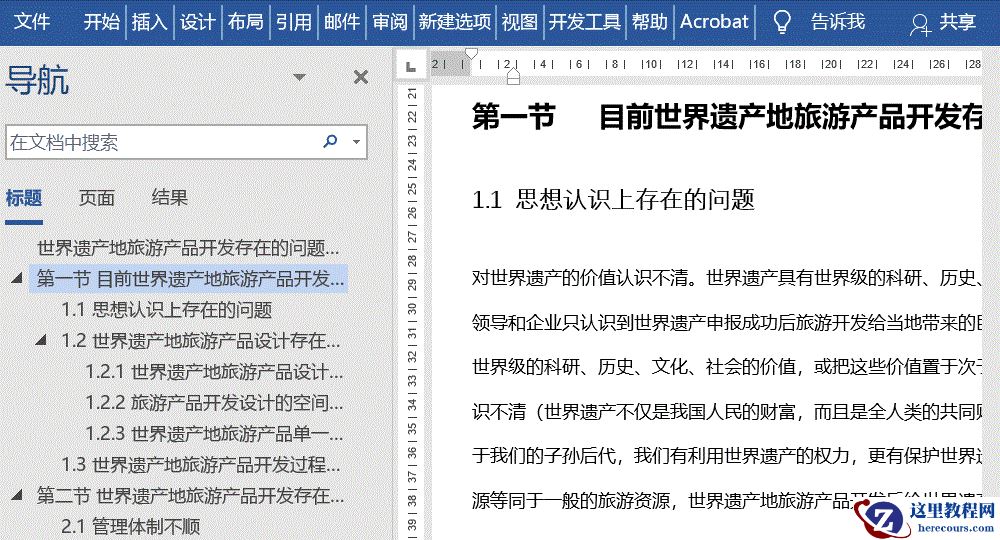Open the 审阅 ribbon tab

390,22
